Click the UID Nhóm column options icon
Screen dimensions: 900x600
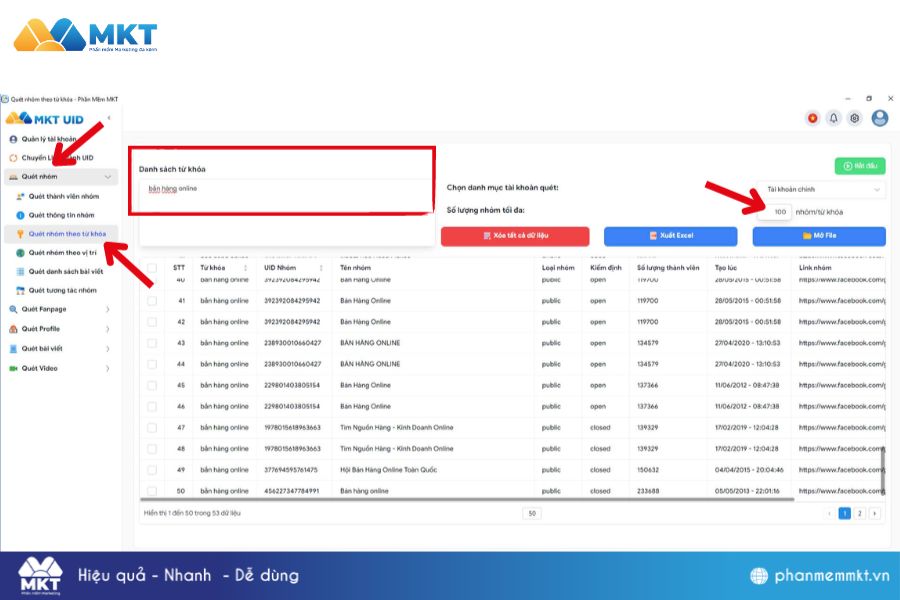click(321, 268)
